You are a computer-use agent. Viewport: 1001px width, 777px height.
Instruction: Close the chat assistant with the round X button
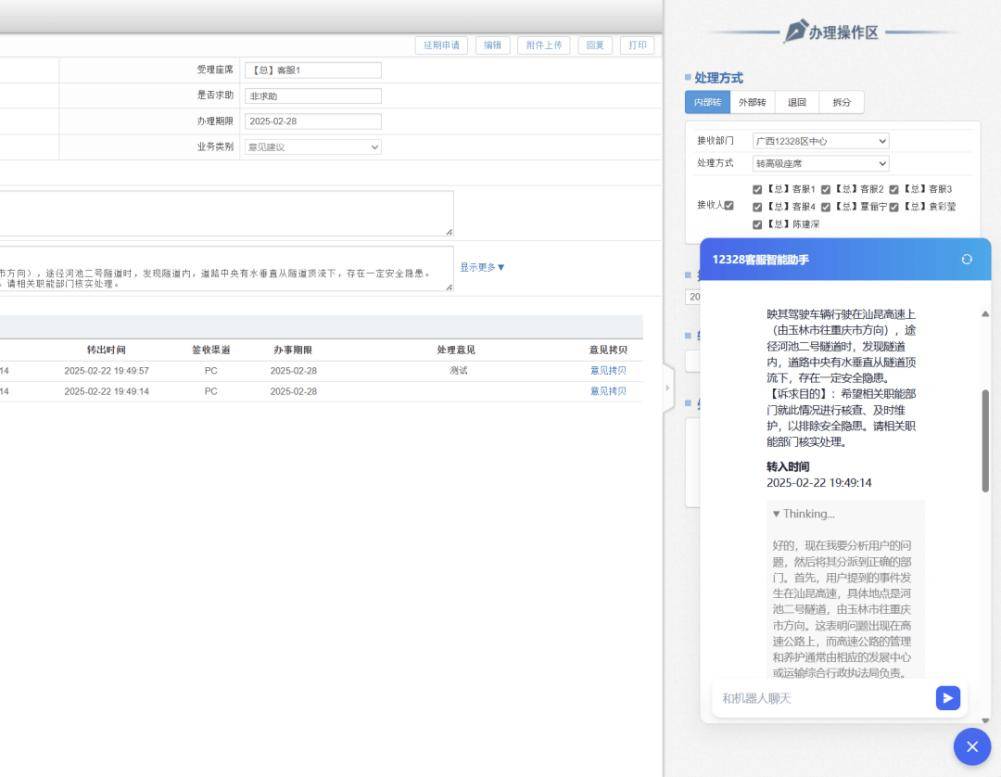tap(971, 747)
